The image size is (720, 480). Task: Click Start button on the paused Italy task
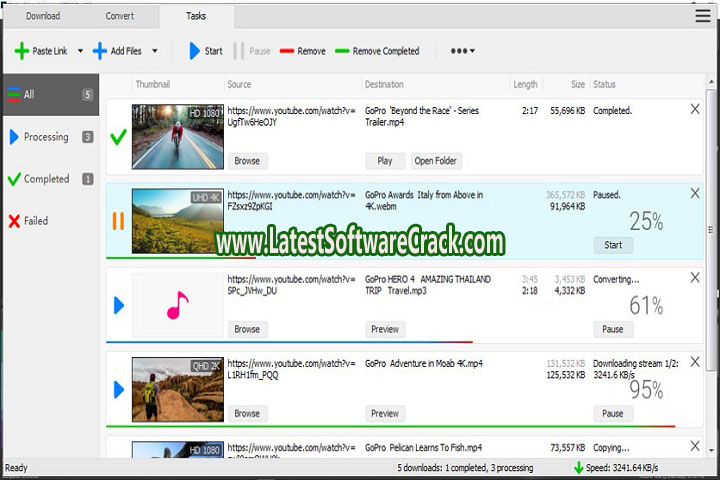(613, 244)
